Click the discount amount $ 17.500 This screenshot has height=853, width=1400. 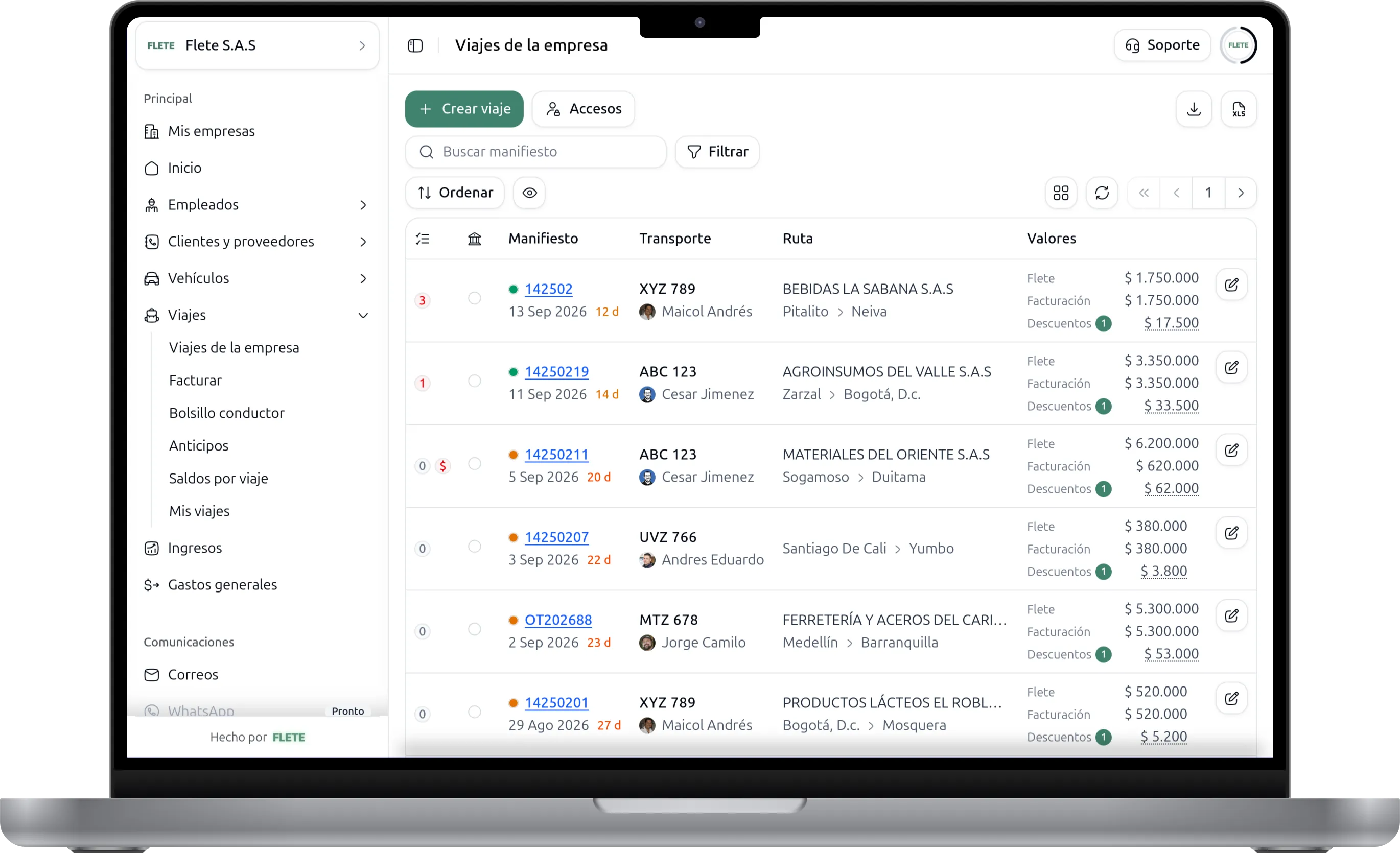pos(1171,323)
